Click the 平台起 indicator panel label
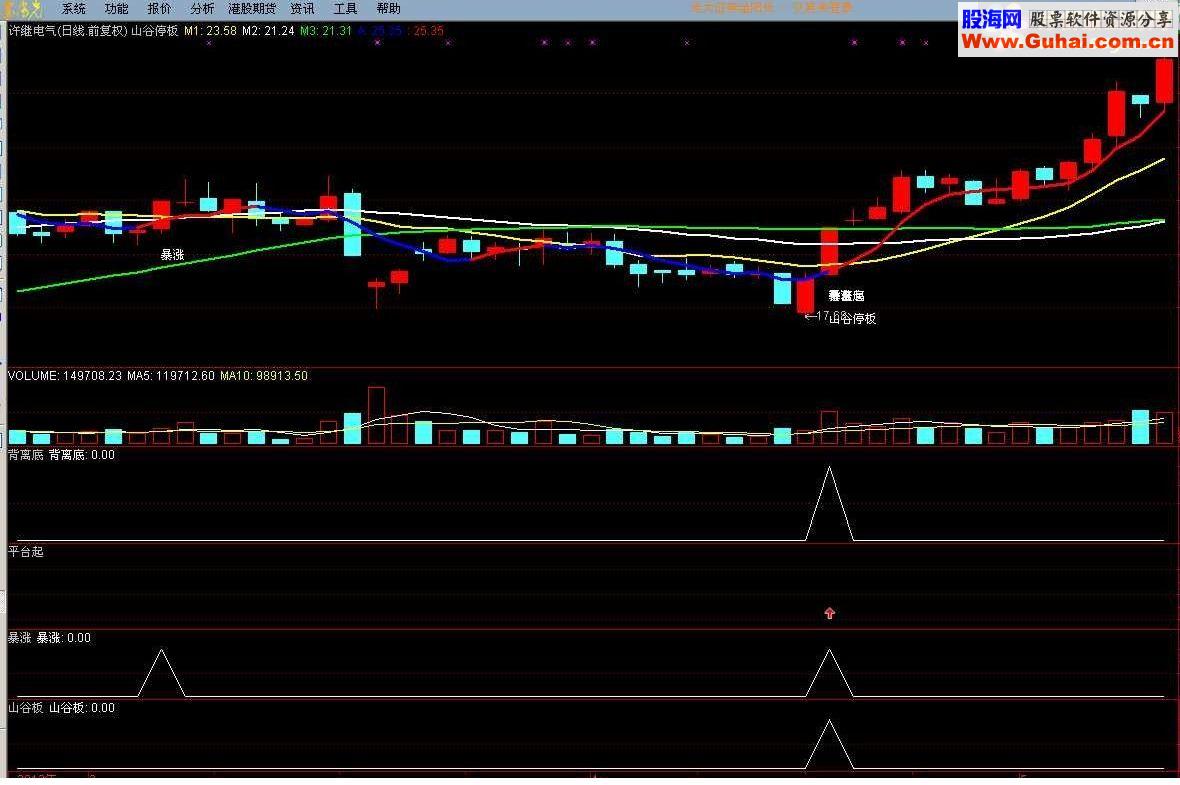This screenshot has width=1180, height=785. tap(26, 552)
